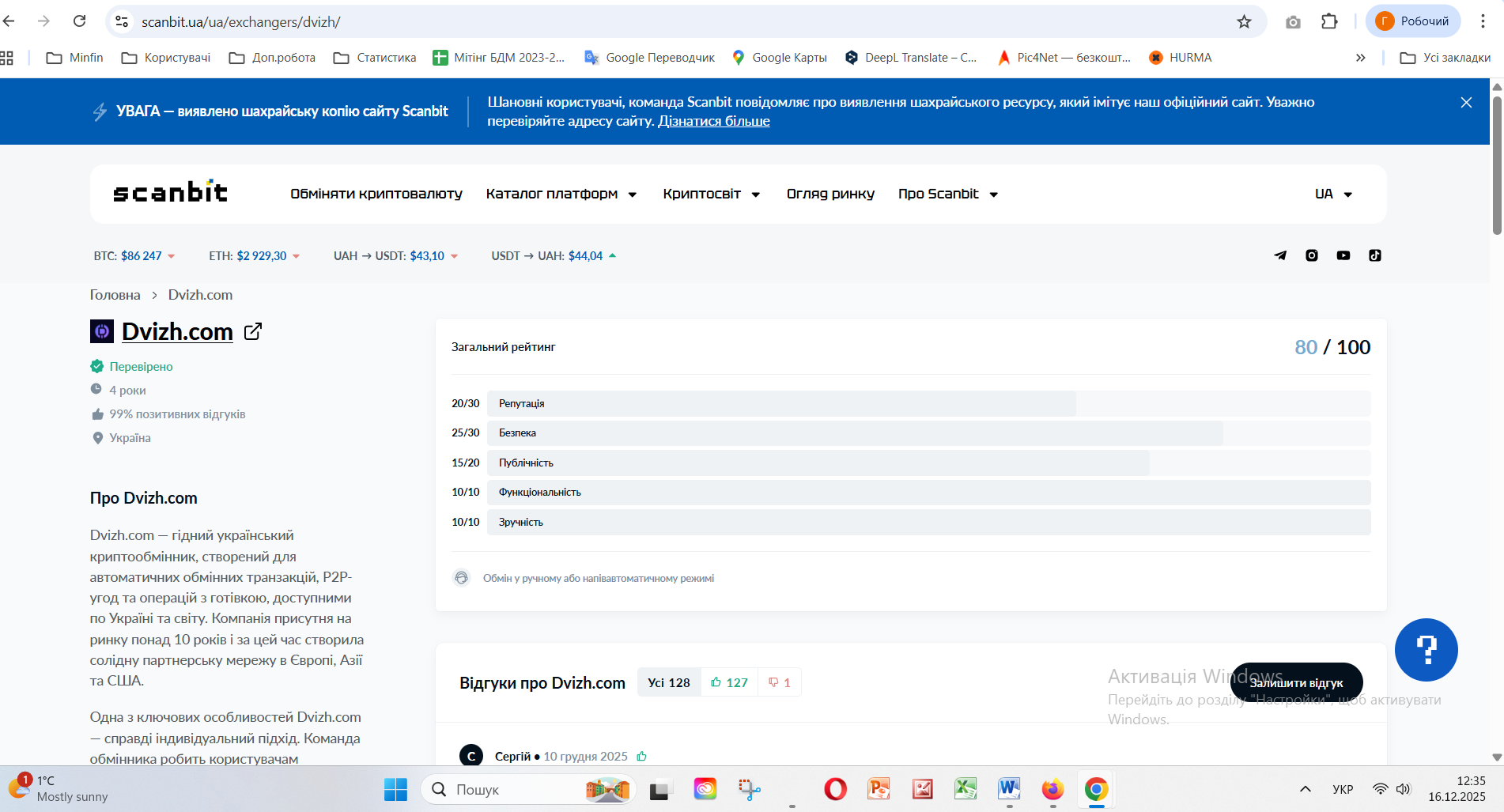The height and width of the screenshot is (812, 1504).
Task: Open Огляд ринку menu item
Action: (x=830, y=195)
